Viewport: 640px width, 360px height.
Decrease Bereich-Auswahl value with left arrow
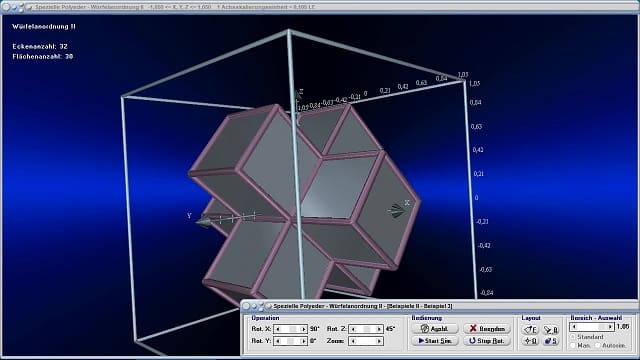tap(574, 327)
